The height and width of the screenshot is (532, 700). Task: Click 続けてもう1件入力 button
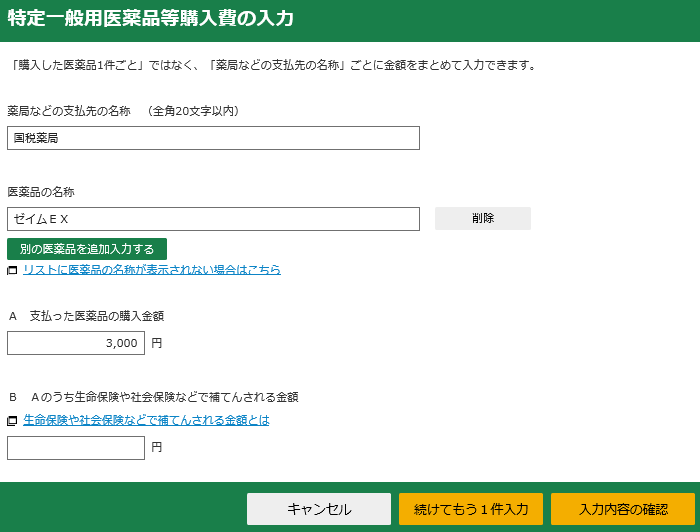click(471, 509)
